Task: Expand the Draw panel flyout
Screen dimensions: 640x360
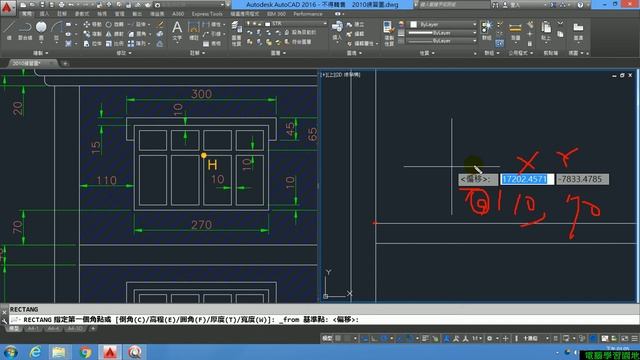Action: (x=40, y=53)
